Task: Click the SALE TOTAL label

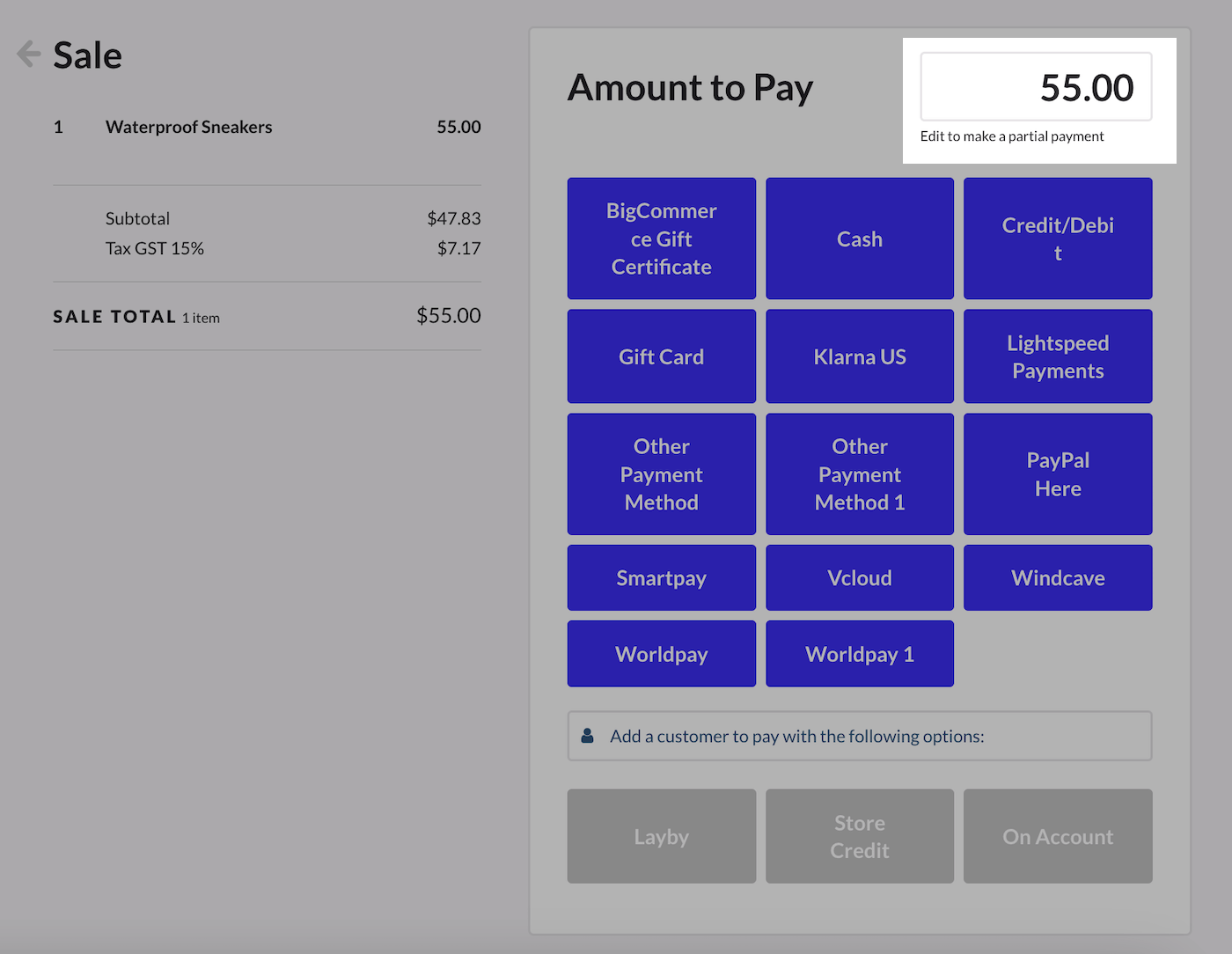Action: pos(114,317)
